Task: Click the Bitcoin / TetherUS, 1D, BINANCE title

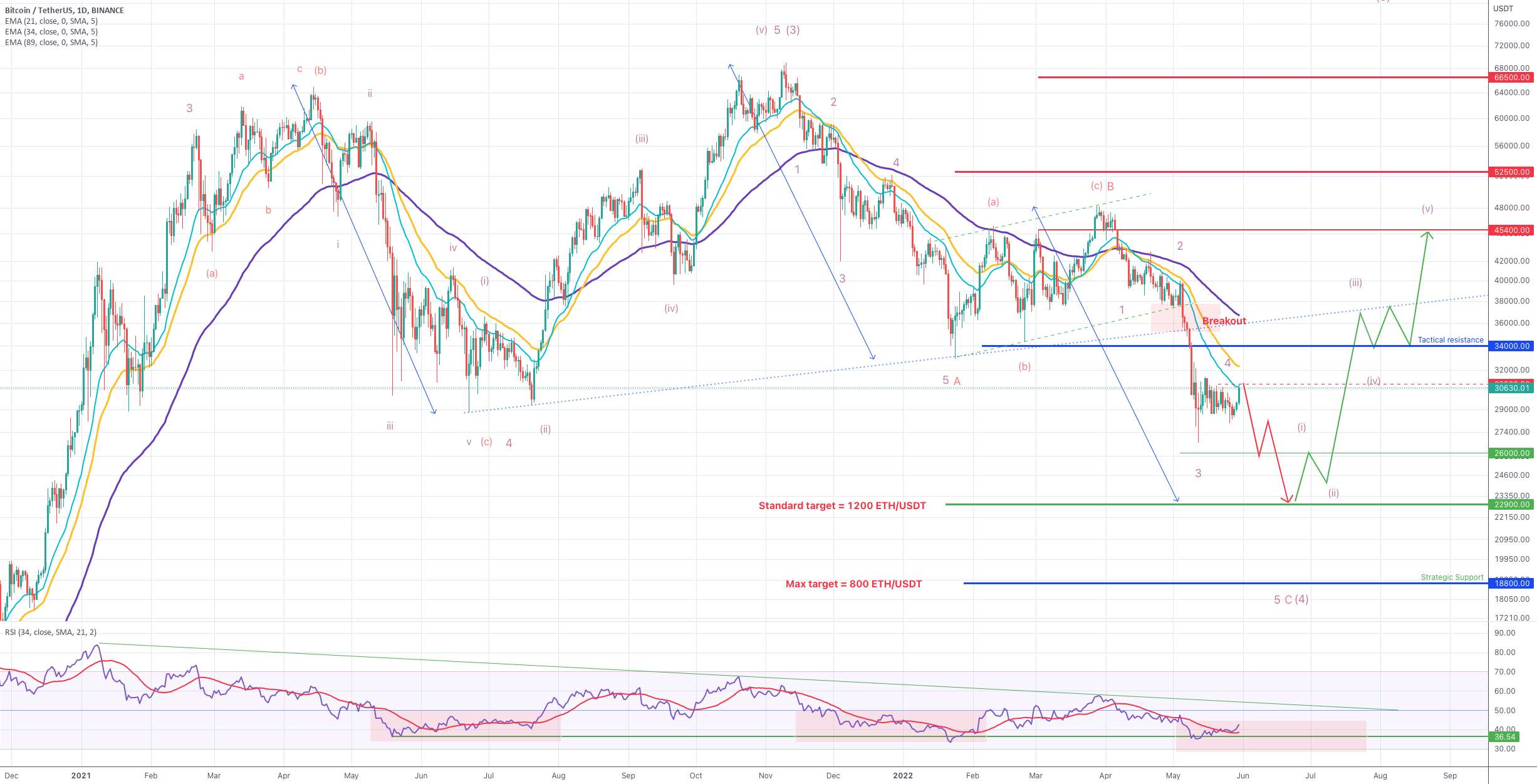Action: [65, 10]
